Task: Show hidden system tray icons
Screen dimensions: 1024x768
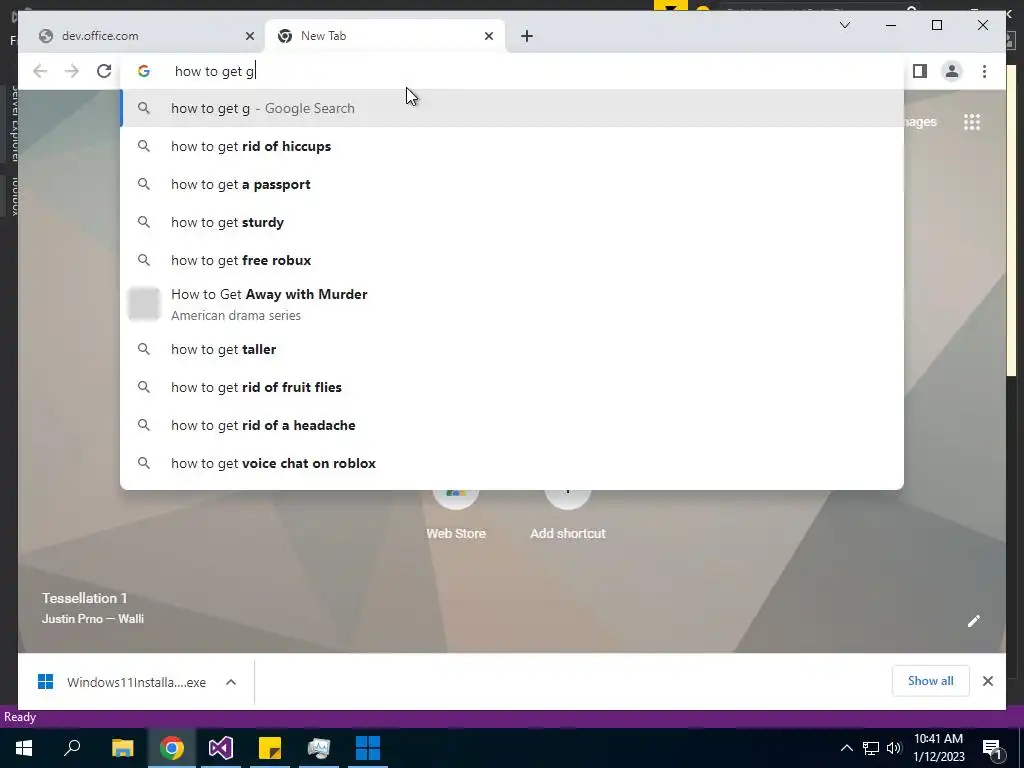Action: point(846,748)
